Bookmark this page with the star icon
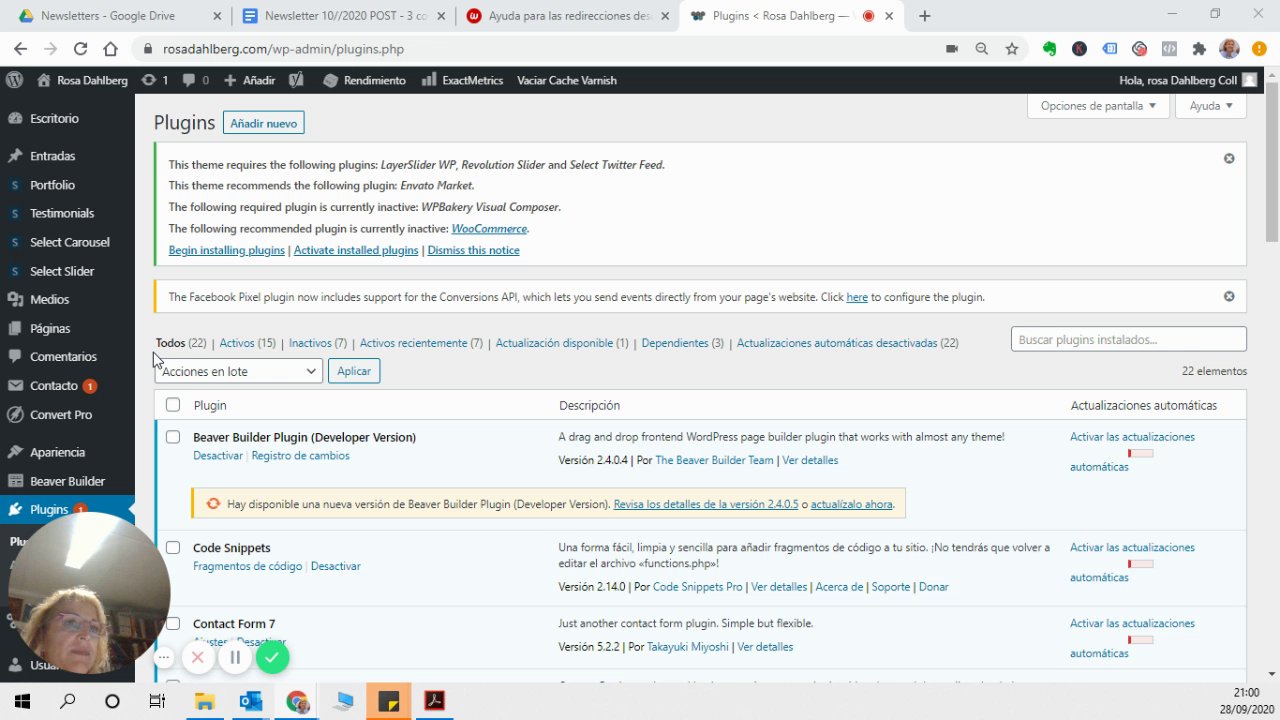1280x720 pixels. coord(1012,49)
